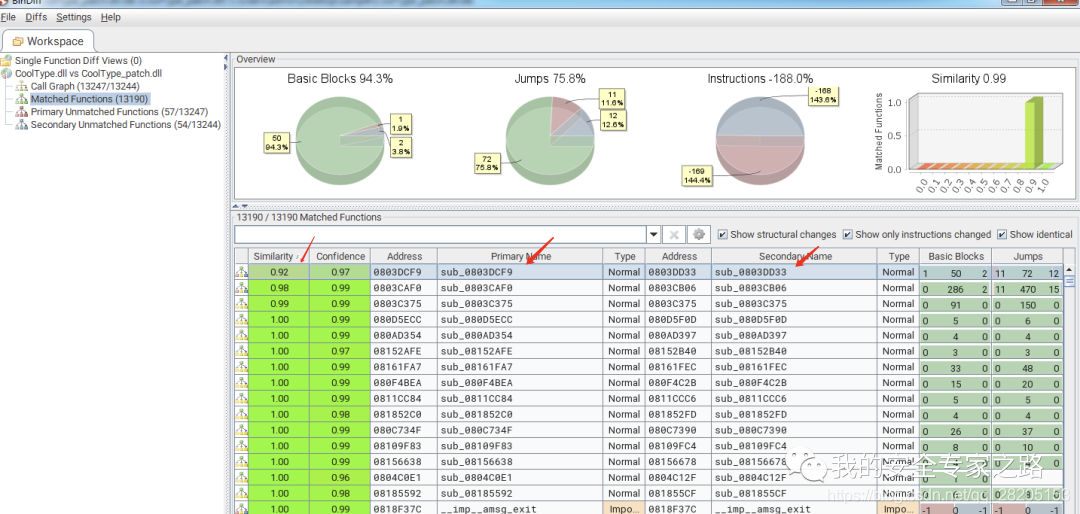
Task: Click the green Matched Functions icon
Action: [22, 99]
